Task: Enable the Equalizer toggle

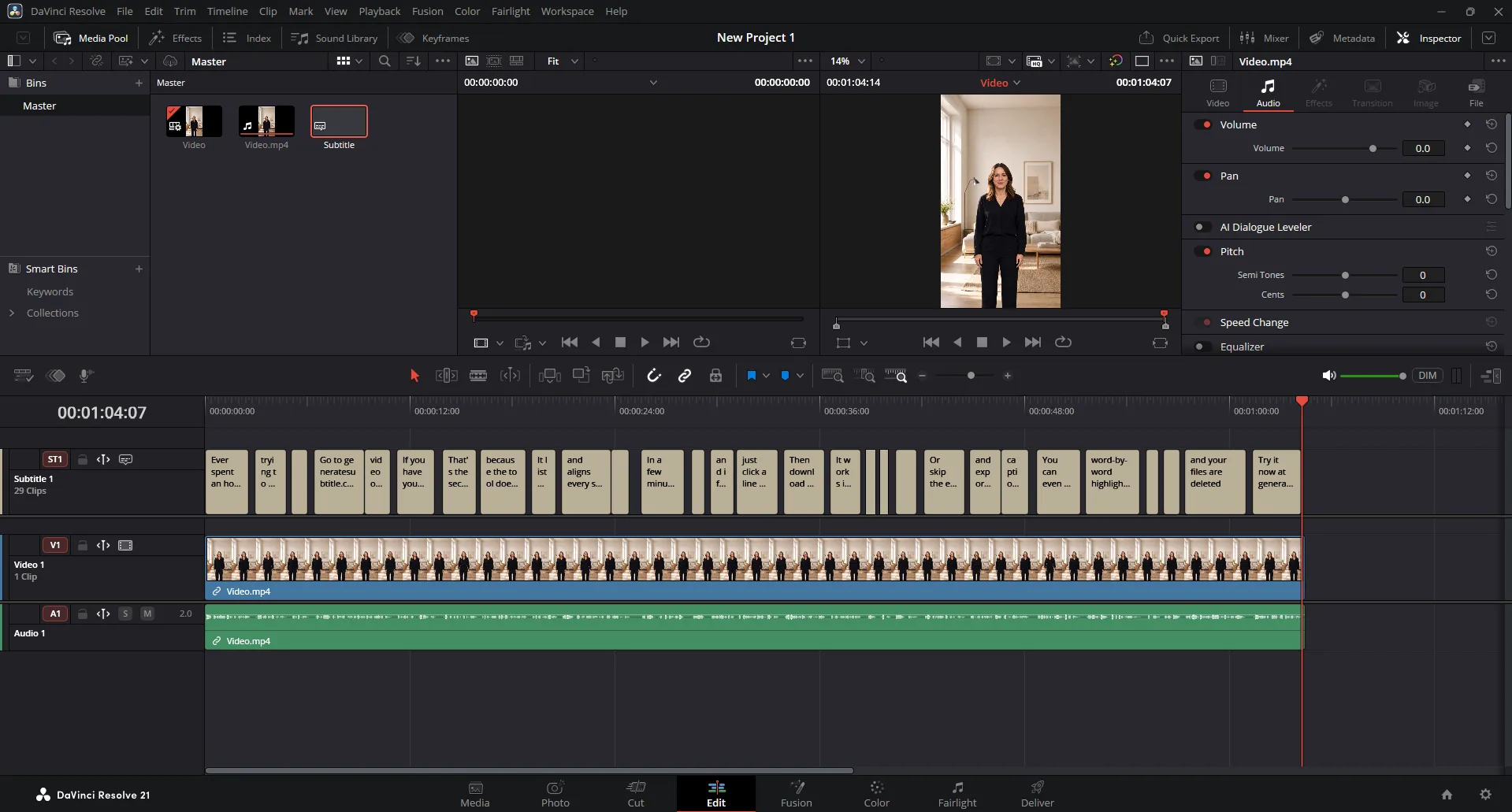Action: (x=1202, y=347)
